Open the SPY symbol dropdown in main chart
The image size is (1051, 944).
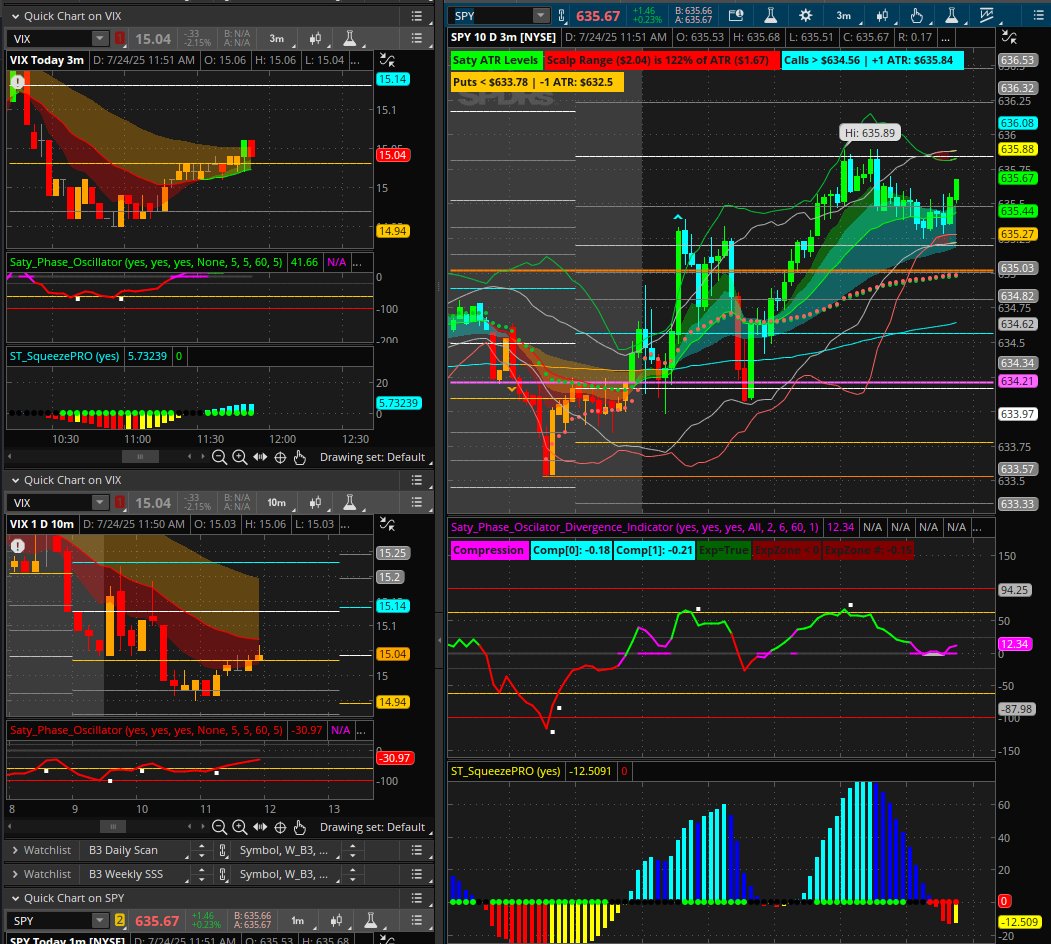point(540,15)
